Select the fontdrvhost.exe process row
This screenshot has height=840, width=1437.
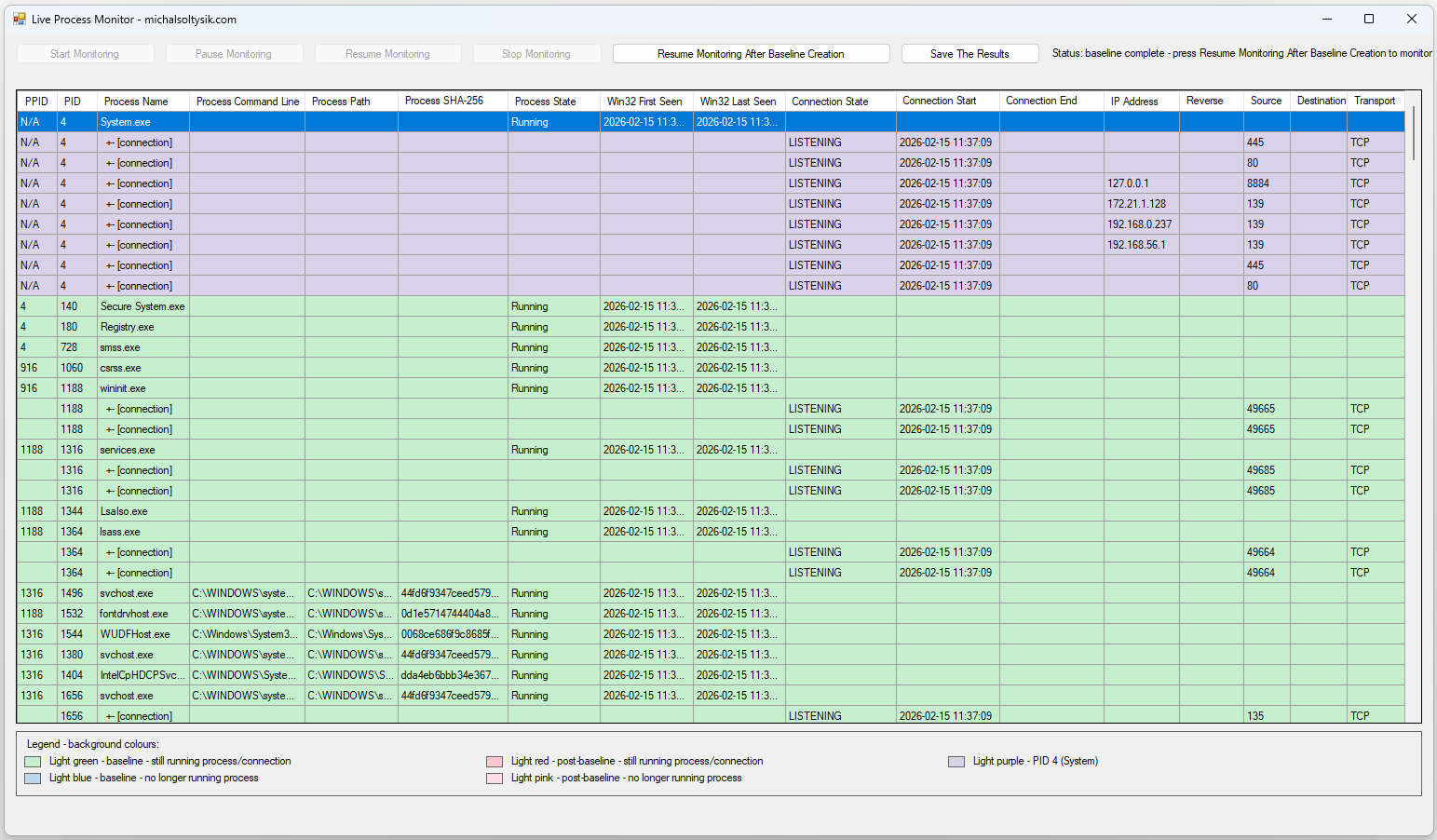134,614
